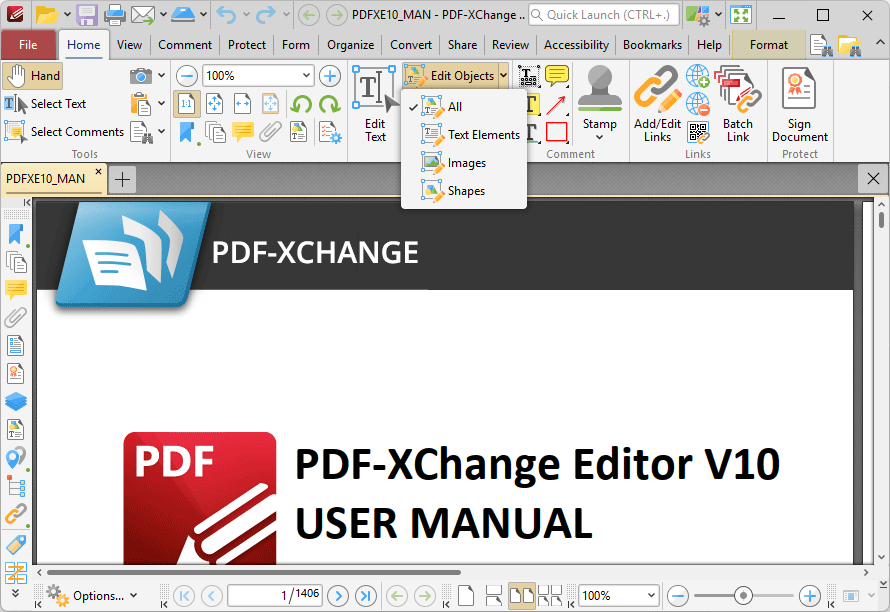Select the Hand tool
Viewport: 890px width, 612px height.
(x=32, y=76)
